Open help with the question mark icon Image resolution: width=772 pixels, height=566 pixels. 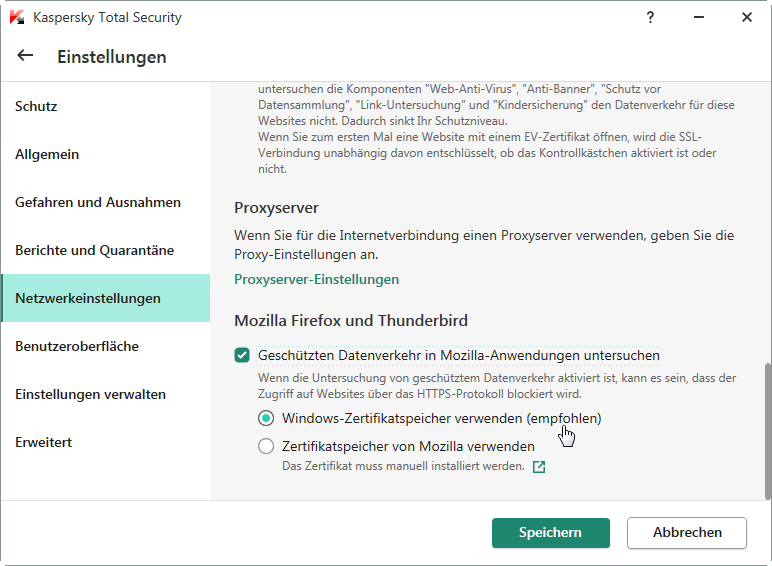coord(650,17)
